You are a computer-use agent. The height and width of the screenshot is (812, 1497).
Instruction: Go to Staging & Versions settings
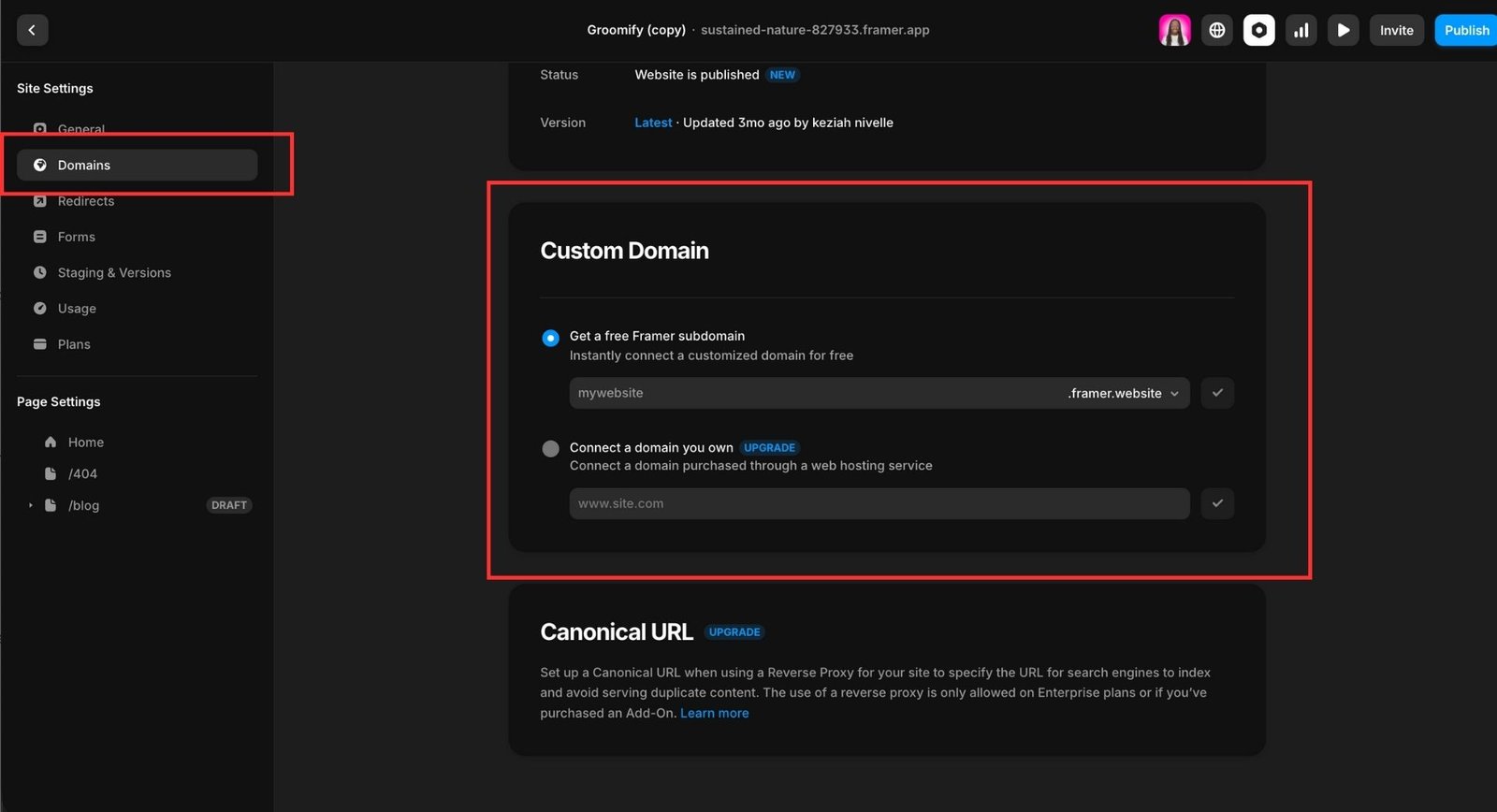[x=114, y=273]
